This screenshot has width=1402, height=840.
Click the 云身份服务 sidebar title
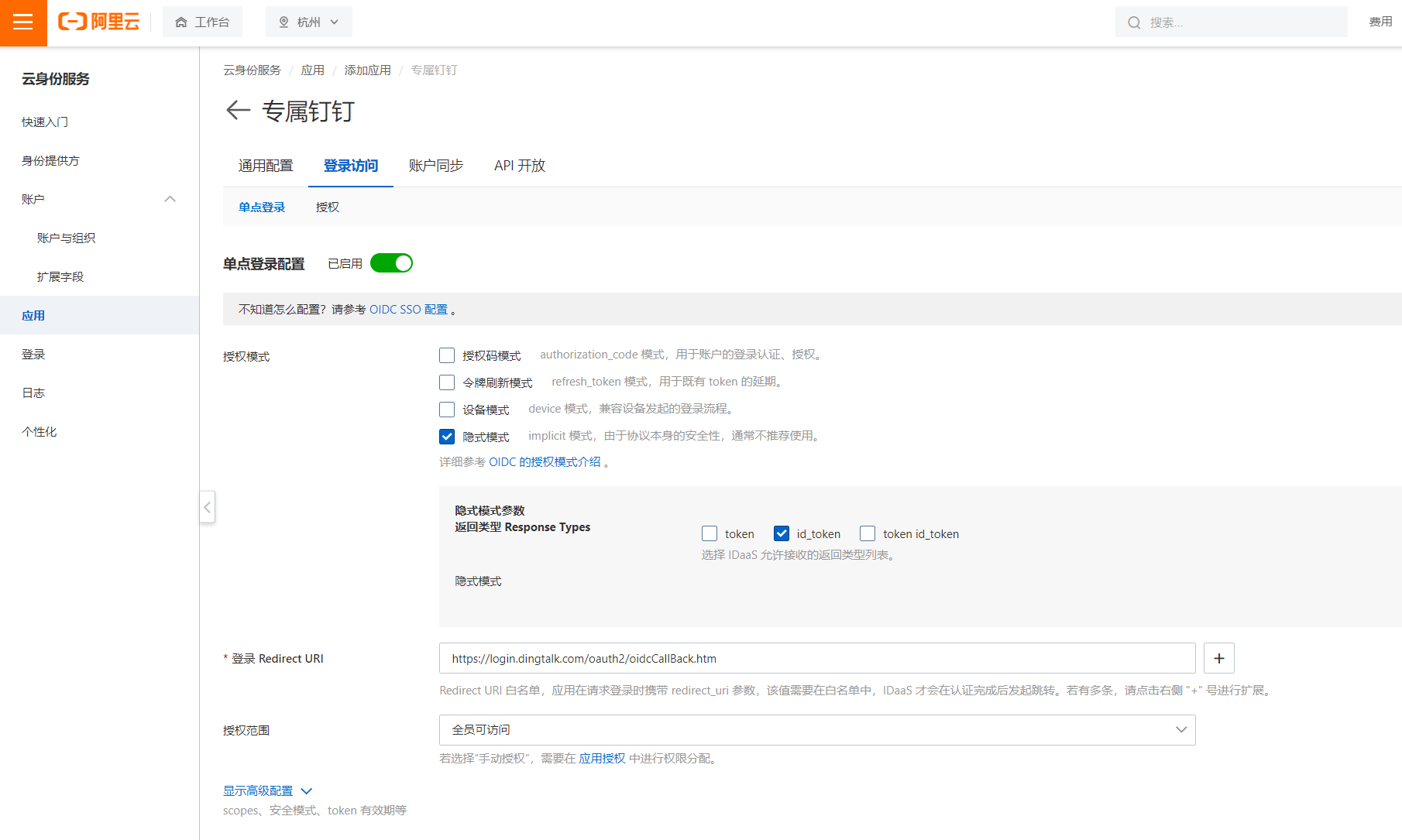click(56, 79)
